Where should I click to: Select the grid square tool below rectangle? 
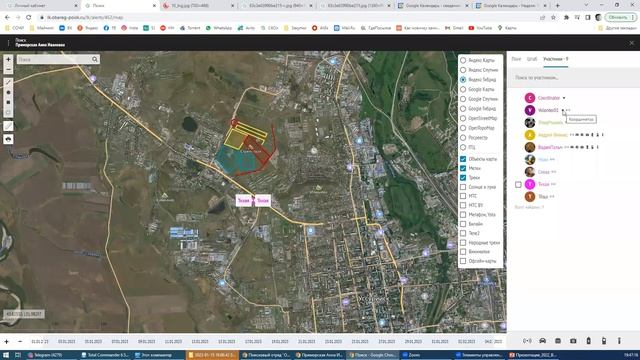coord(8,112)
